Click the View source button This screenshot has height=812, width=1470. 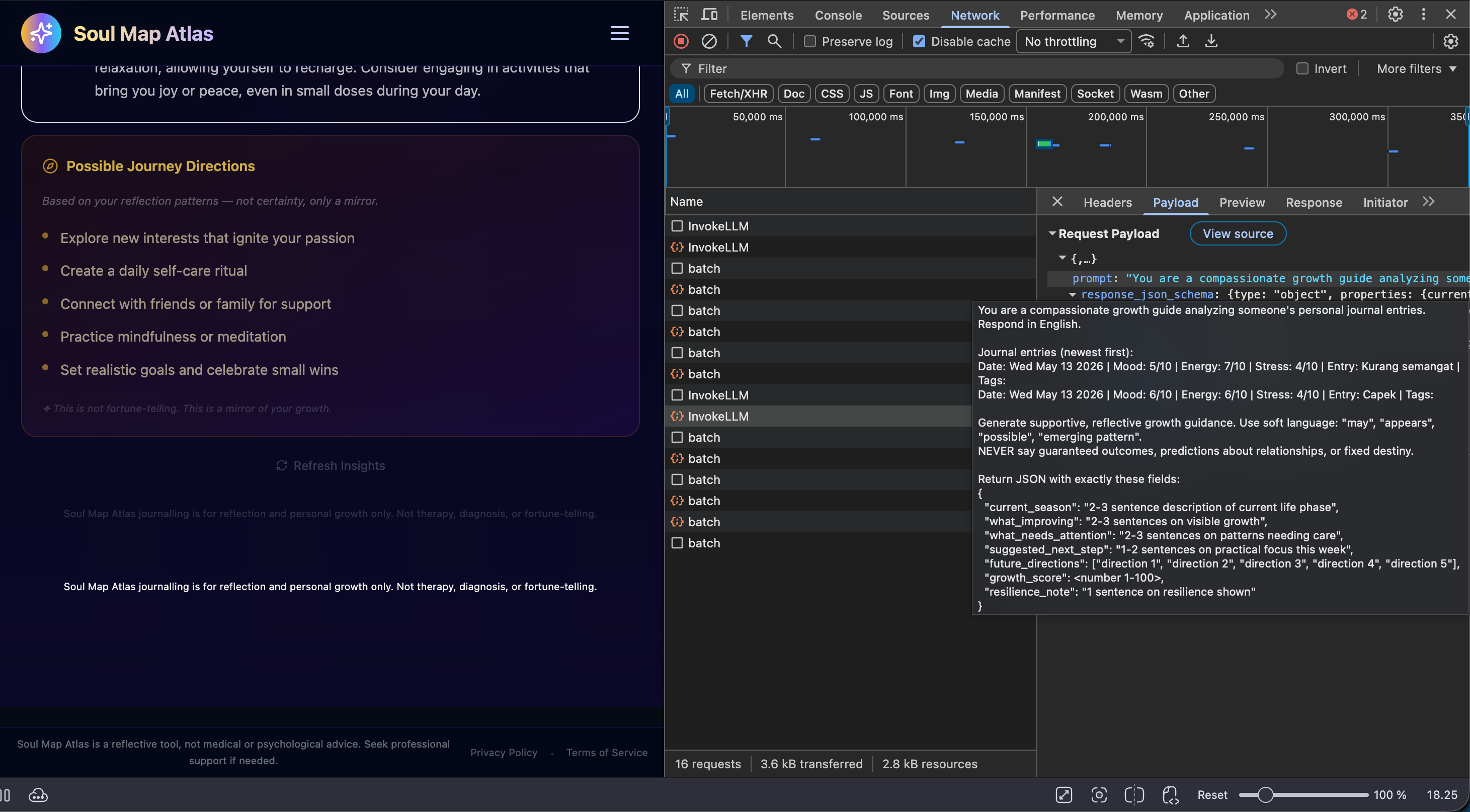tap(1237, 233)
